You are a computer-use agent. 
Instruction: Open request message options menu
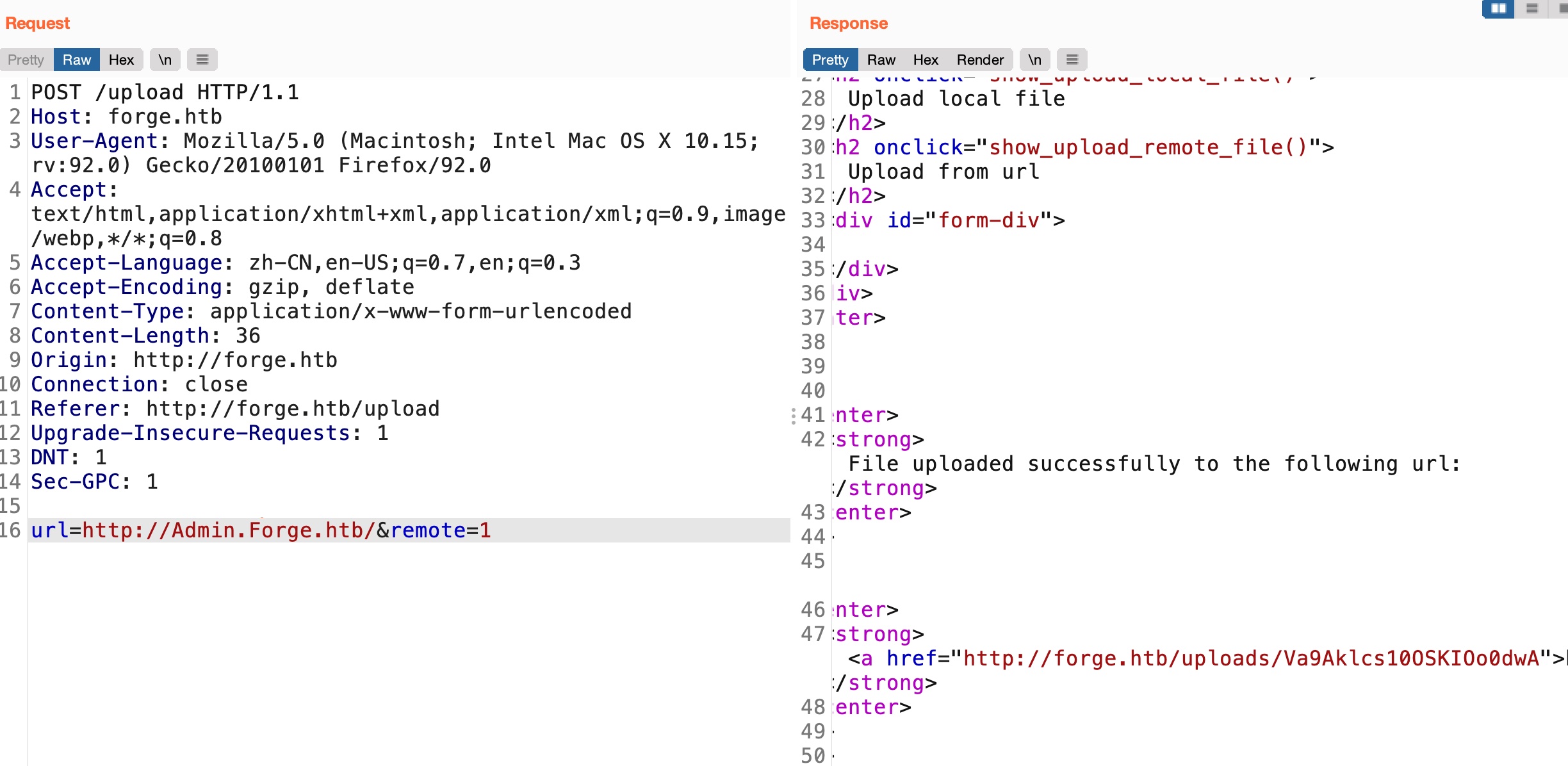coord(202,60)
